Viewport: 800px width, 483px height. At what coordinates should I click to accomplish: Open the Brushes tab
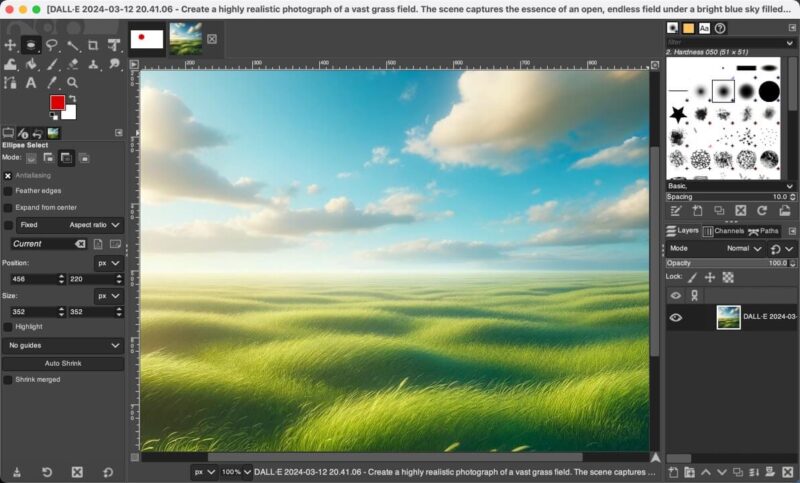tap(672, 28)
